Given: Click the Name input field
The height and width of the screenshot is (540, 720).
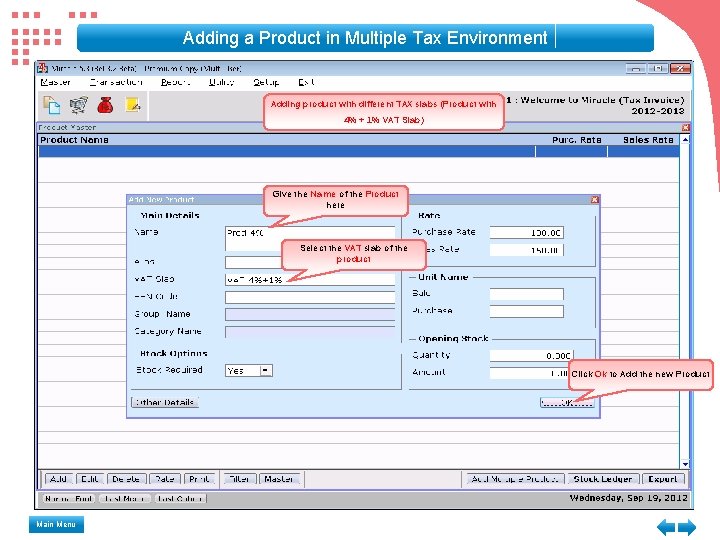Looking at the screenshot, I should pos(310,238).
